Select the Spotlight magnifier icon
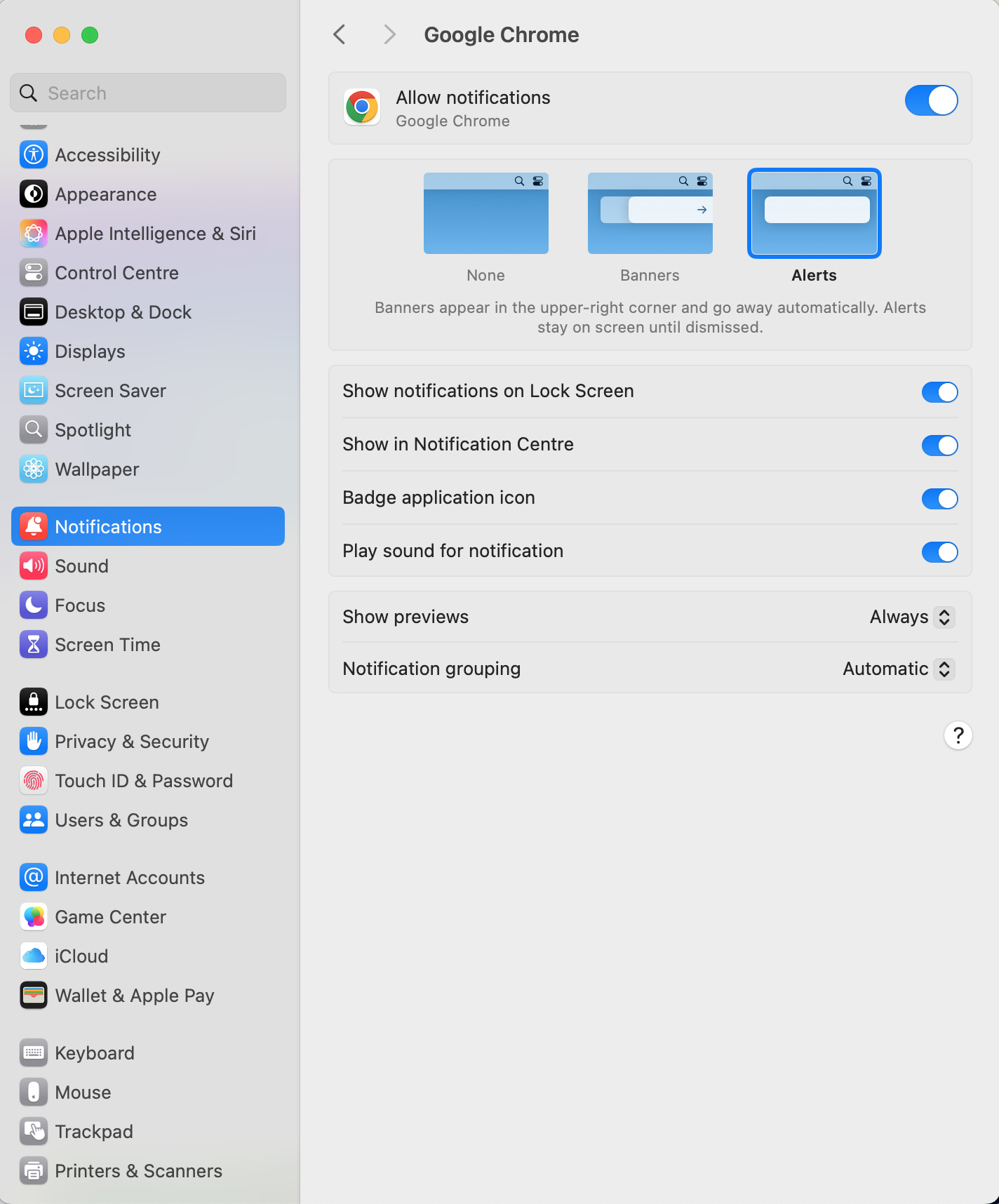This screenshot has width=999, height=1204. [x=34, y=430]
